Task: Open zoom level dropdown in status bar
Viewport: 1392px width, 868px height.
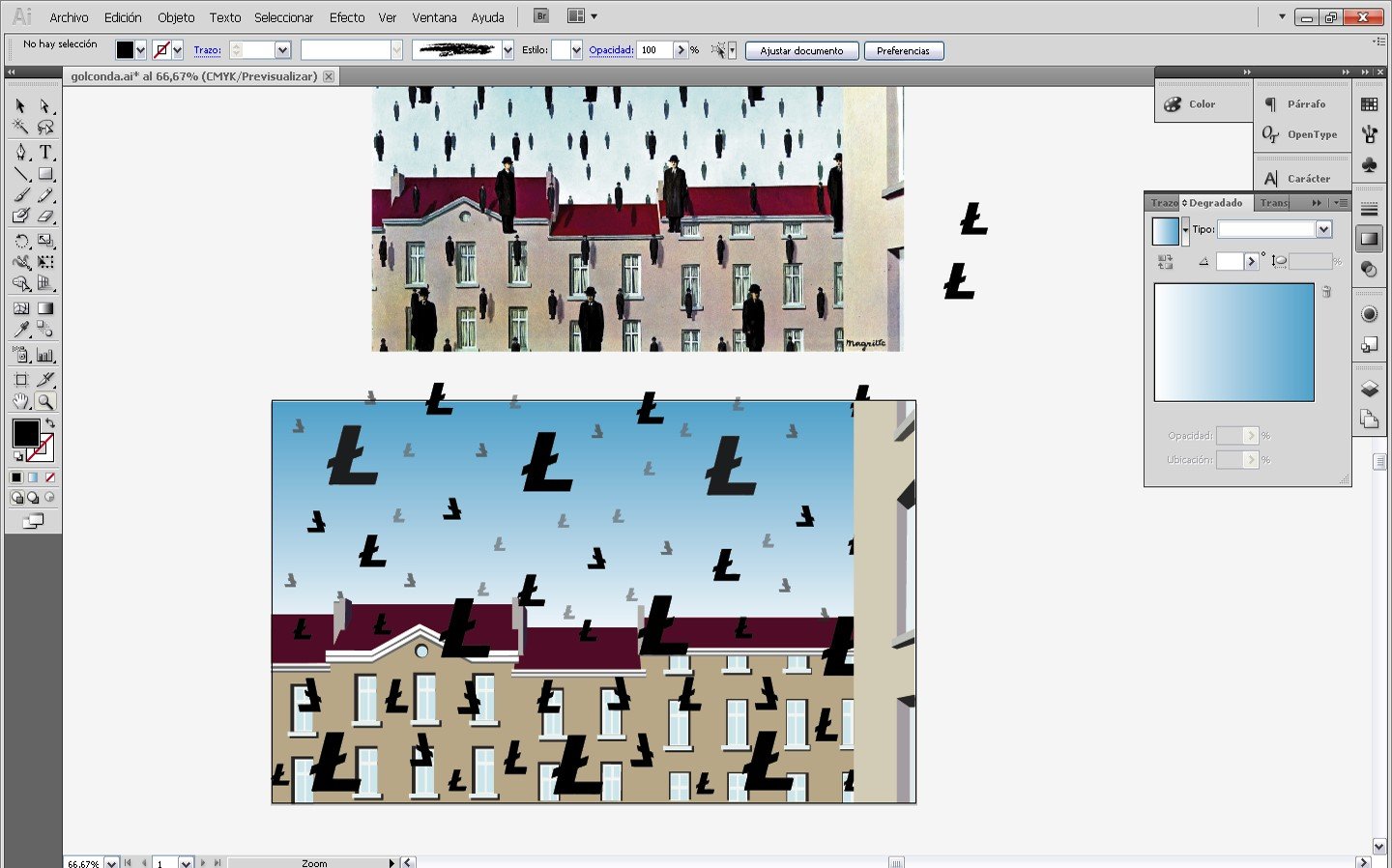Action: (111, 862)
